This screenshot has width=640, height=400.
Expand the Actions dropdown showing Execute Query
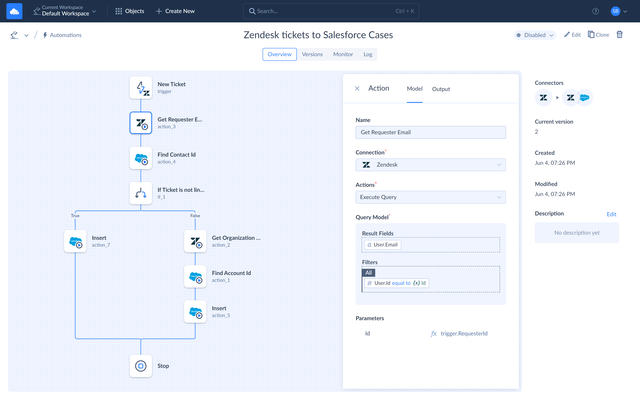[431, 197]
